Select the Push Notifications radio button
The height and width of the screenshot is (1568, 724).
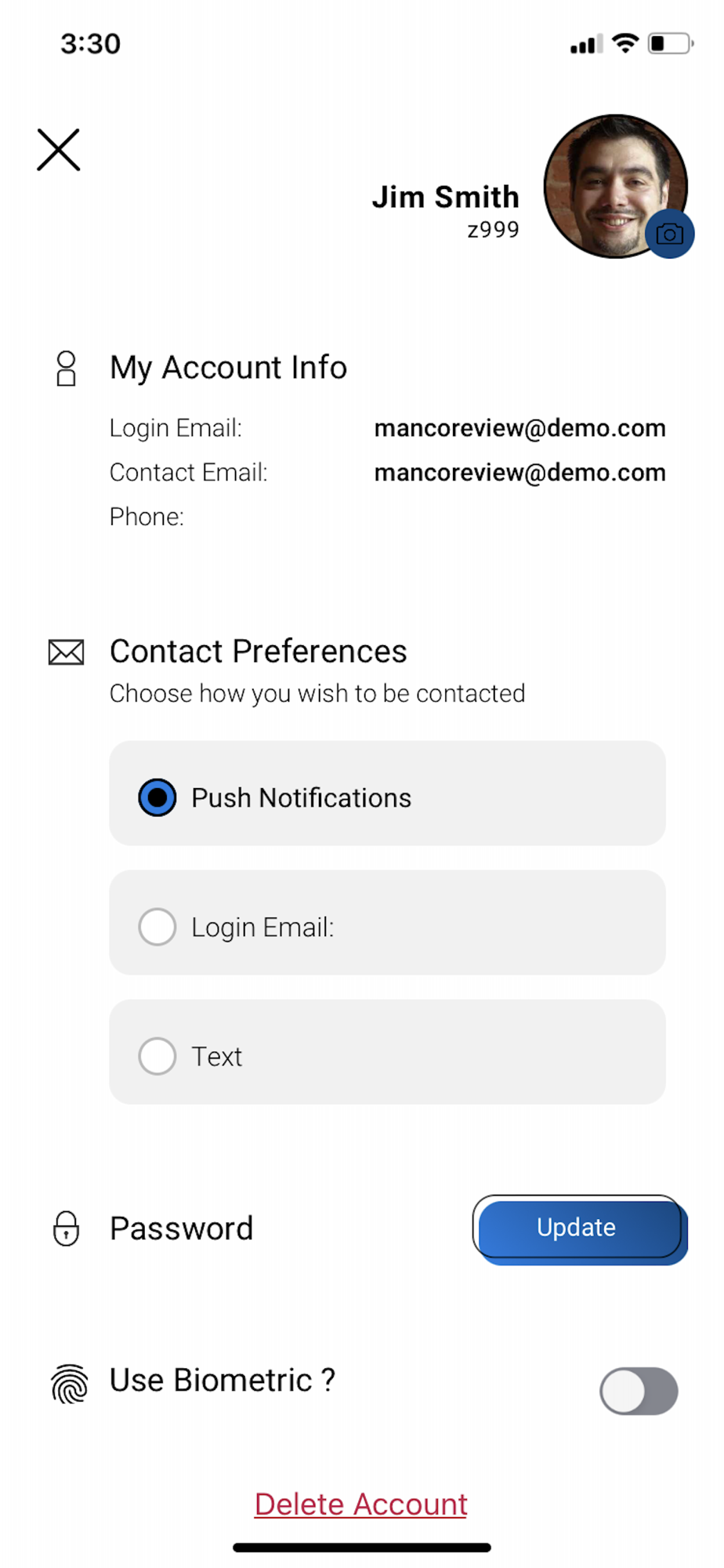[x=157, y=797]
